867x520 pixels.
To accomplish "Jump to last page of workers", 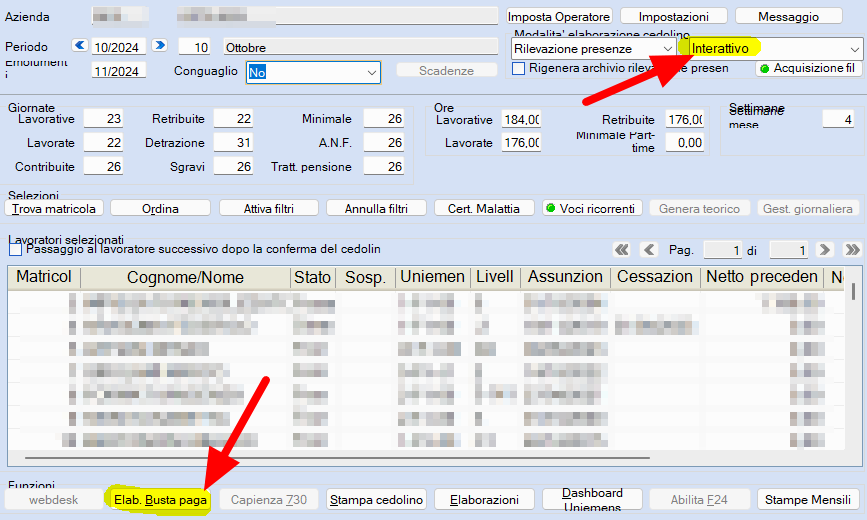I will 852,250.
